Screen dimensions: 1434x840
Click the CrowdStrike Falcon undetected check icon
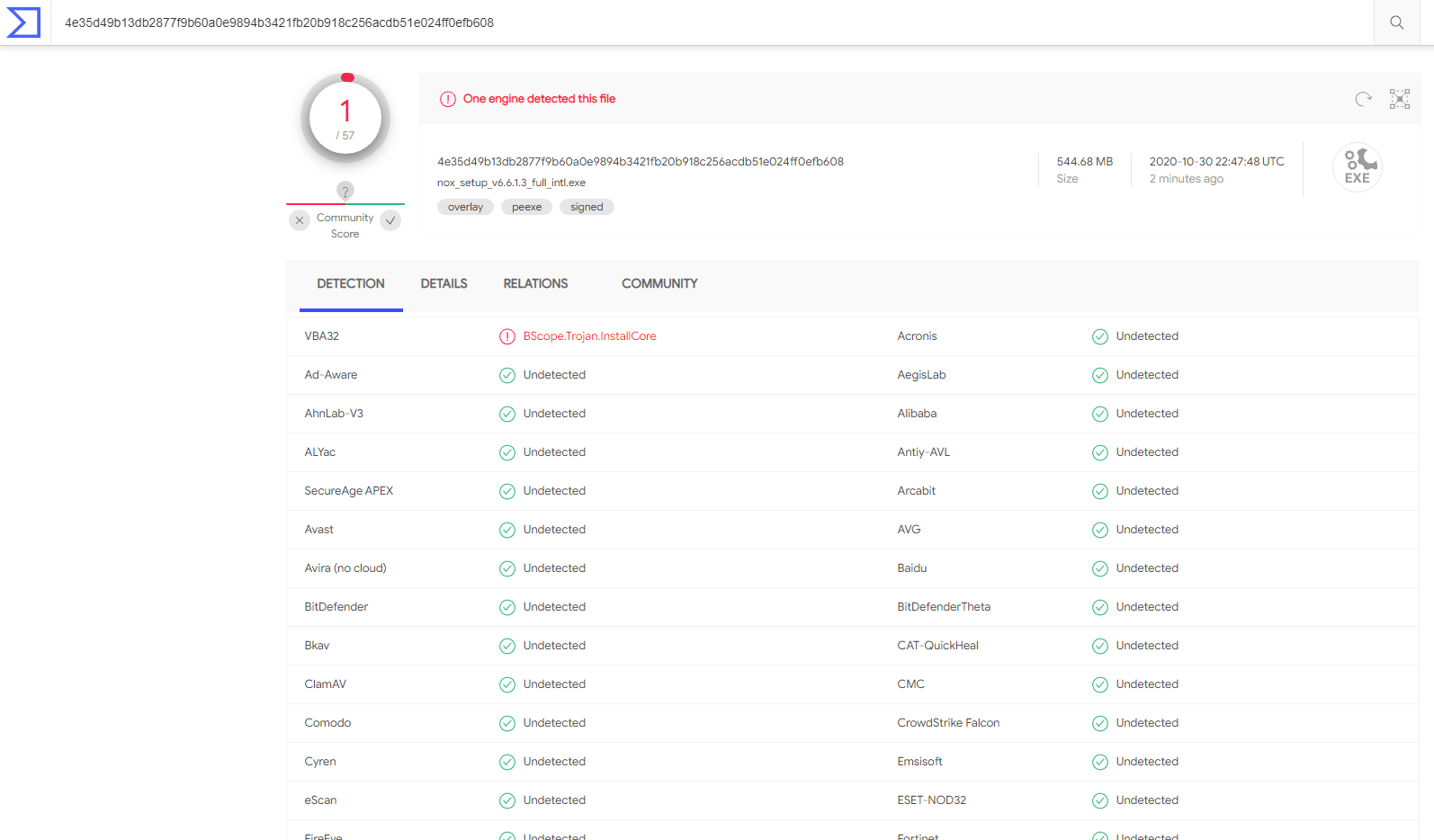pyautogui.click(x=1100, y=723)
